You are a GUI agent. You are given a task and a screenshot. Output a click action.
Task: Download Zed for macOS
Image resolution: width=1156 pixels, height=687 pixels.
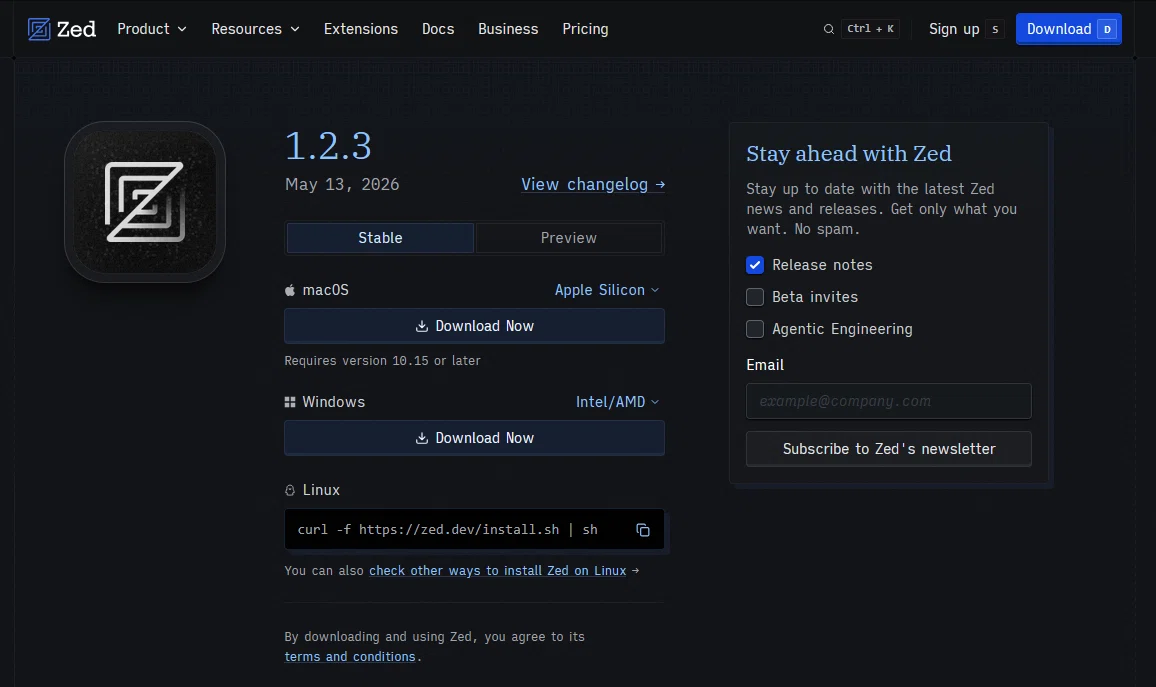tap(474, 326)
